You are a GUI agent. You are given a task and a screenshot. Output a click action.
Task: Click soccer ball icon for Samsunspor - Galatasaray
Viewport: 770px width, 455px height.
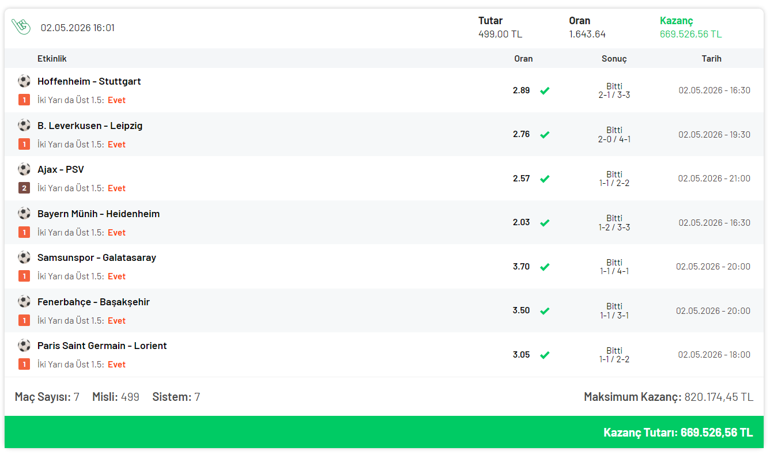24,257
